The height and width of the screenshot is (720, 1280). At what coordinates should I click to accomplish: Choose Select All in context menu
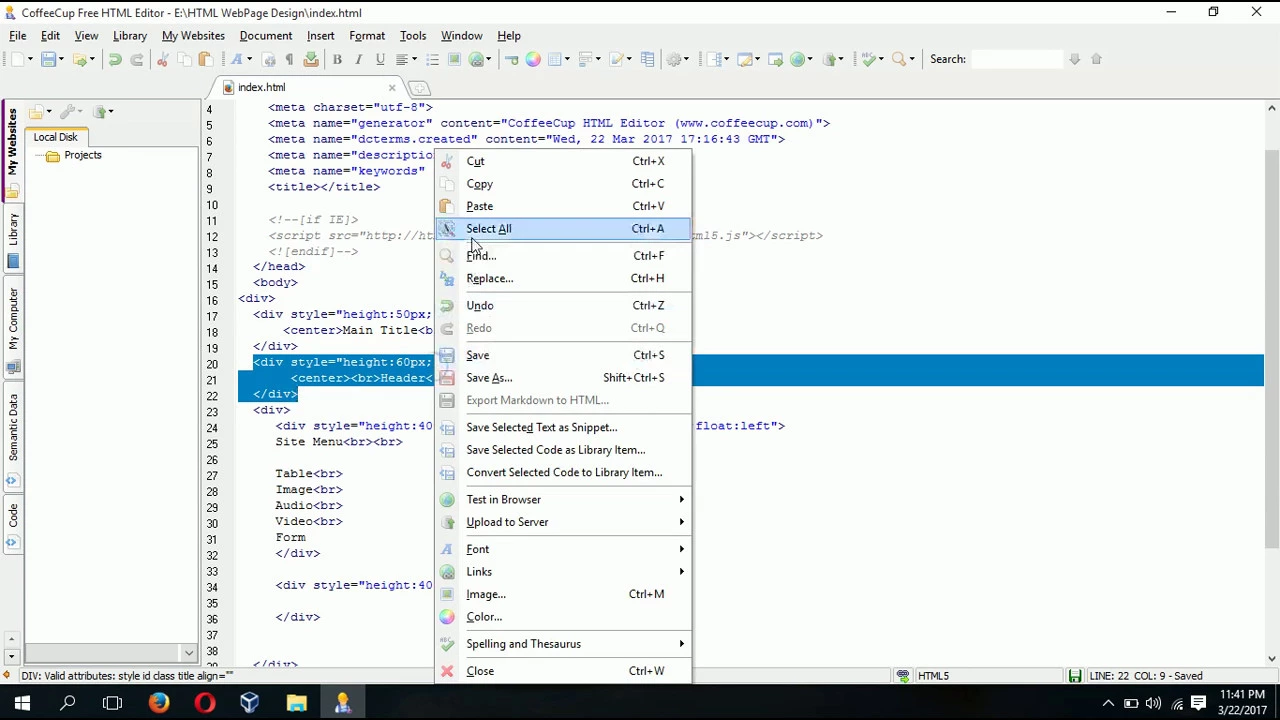tap(563, 229)
